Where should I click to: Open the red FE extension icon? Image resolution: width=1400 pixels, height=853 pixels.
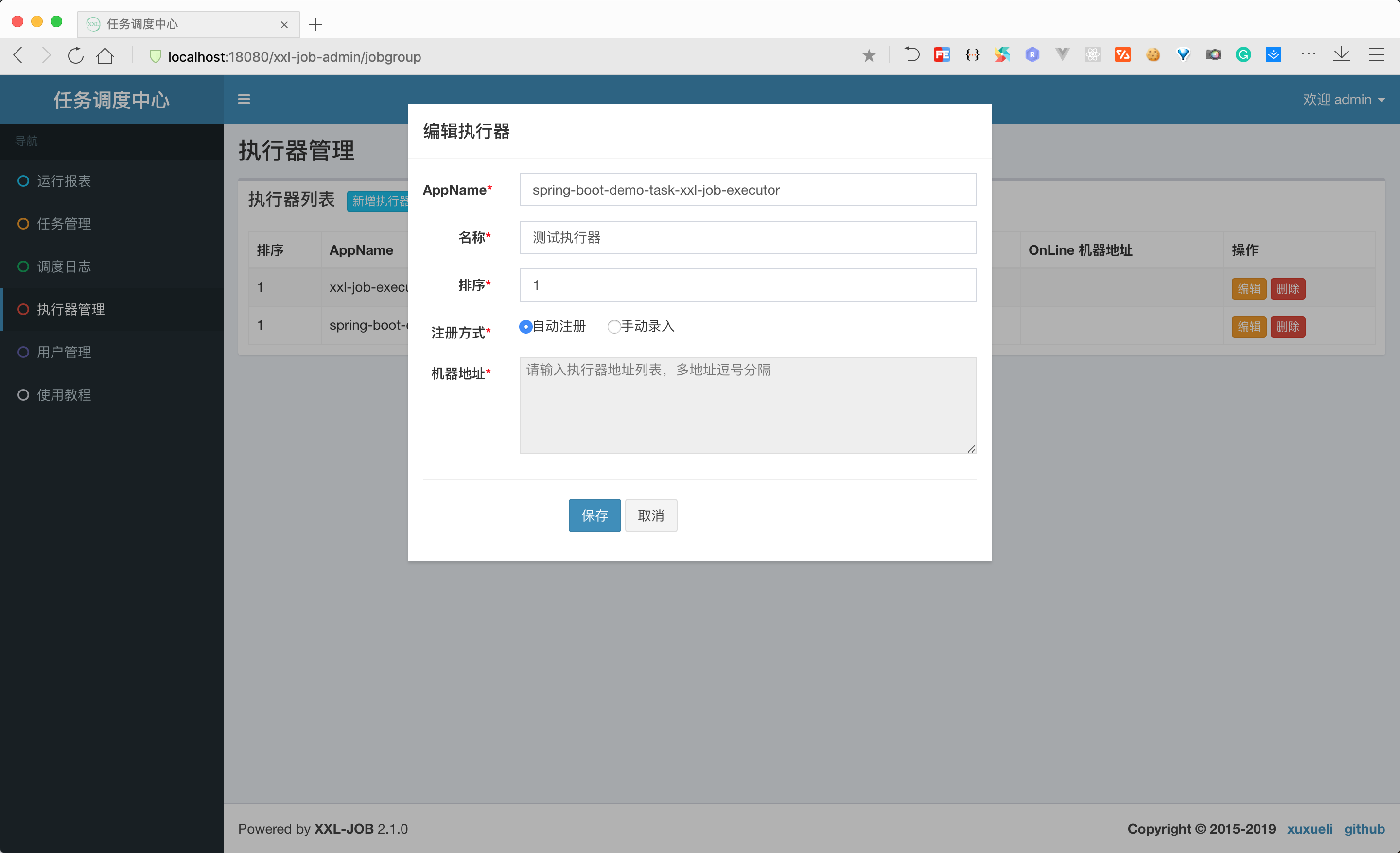(x=942, y=54)
